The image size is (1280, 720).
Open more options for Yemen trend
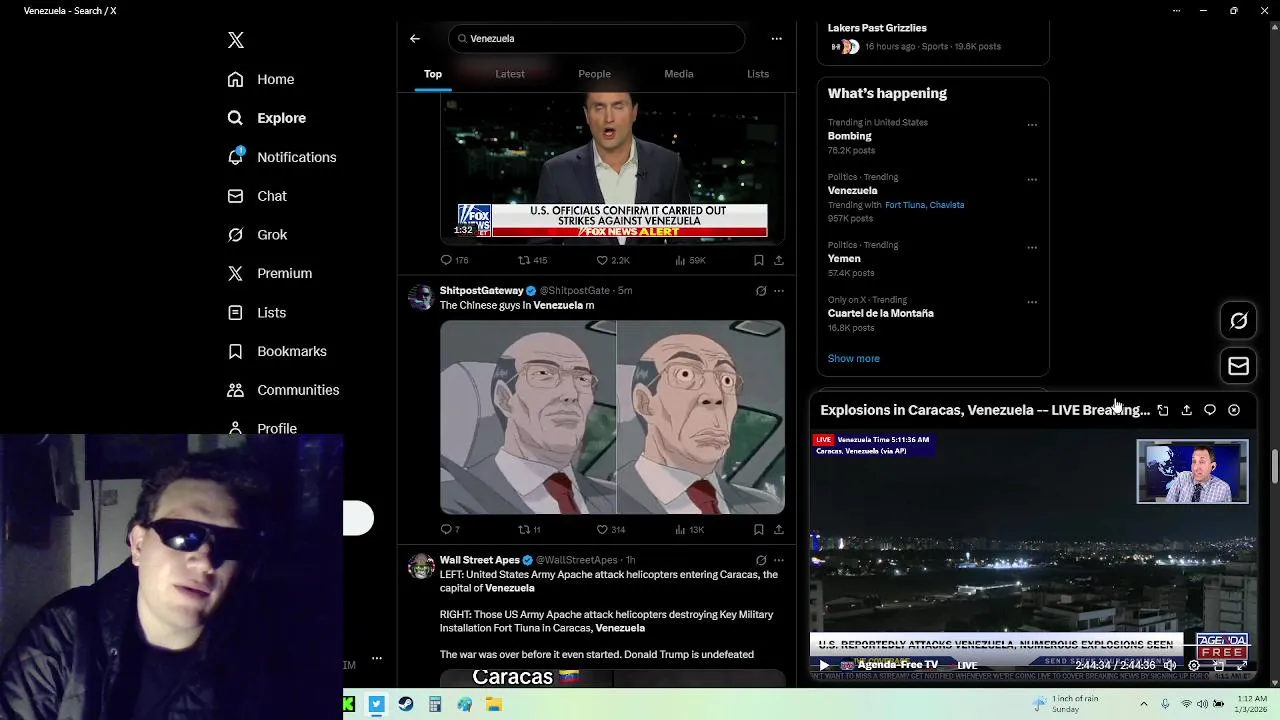1032,248
